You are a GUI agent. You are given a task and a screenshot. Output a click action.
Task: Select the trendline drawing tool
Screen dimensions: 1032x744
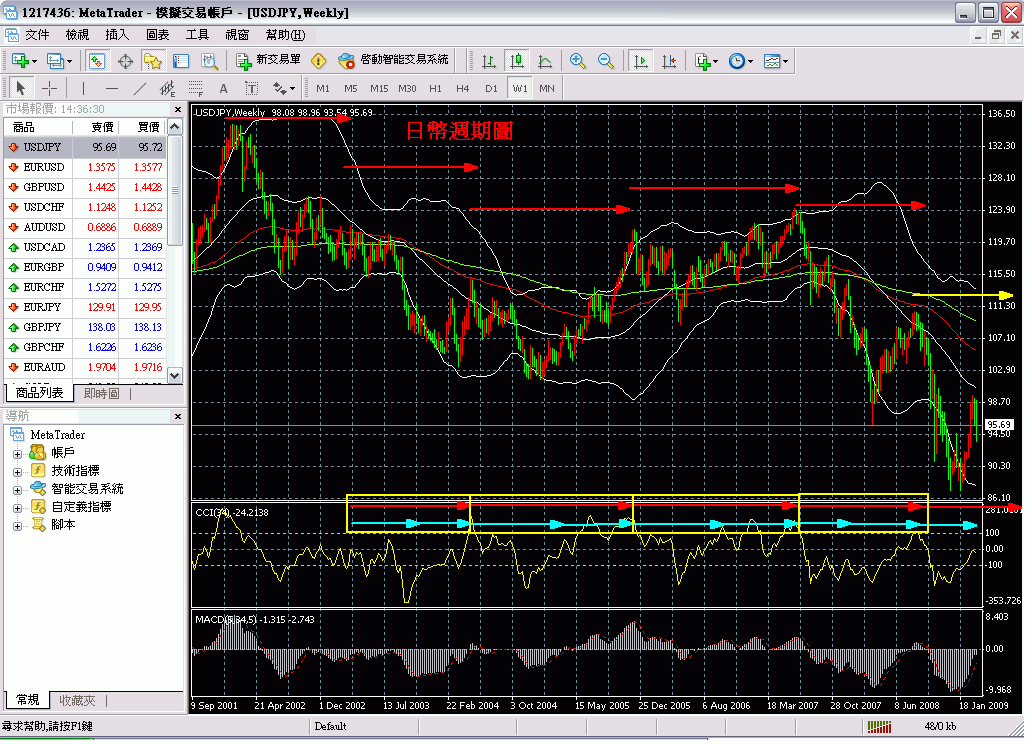138,88
